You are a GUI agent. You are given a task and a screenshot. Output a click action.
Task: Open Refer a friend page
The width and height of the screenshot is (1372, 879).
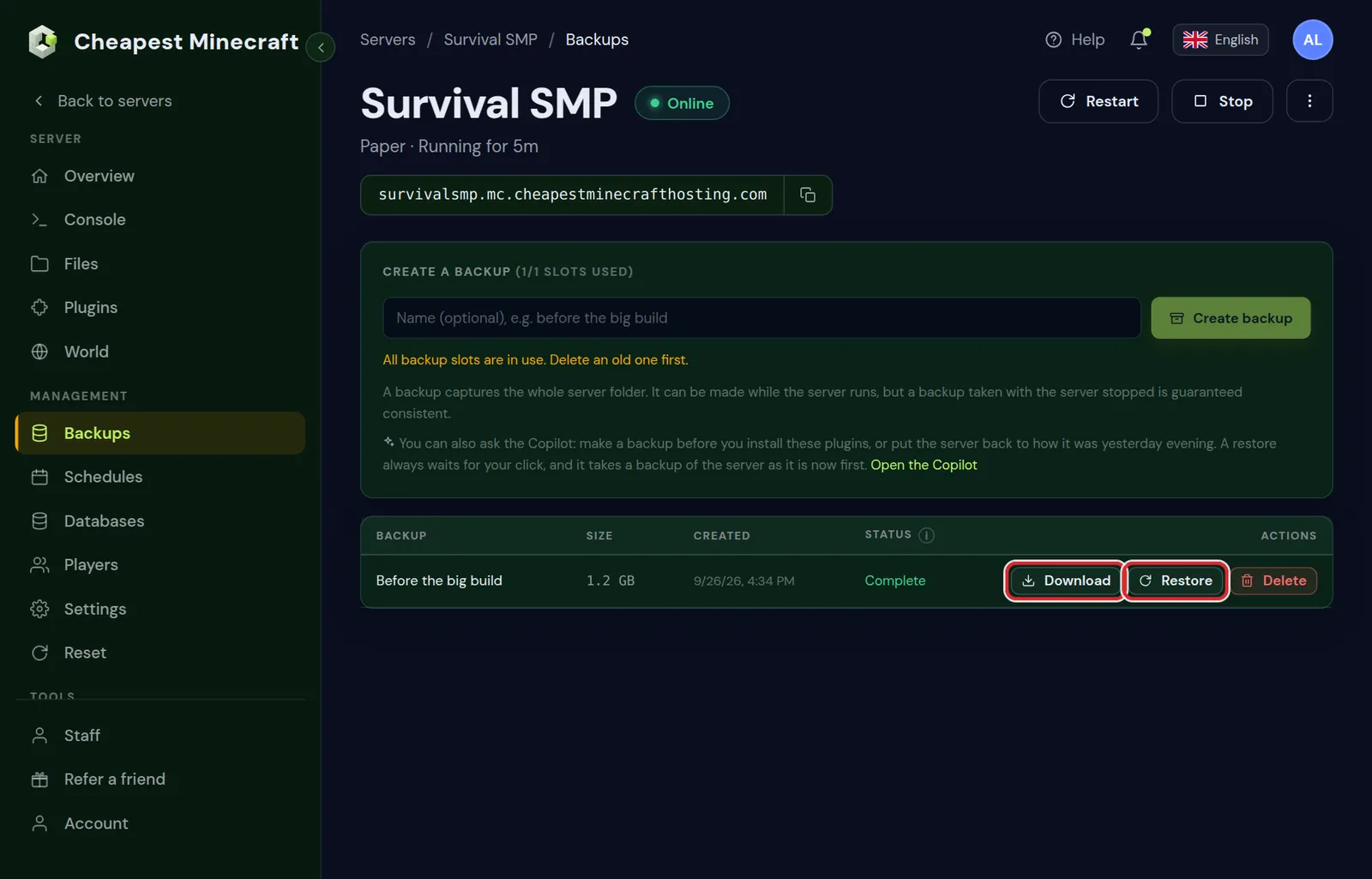coord(160,780)
